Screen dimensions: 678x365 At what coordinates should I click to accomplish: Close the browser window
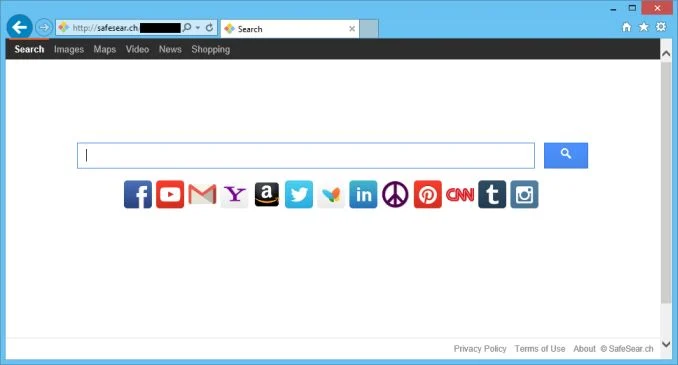[657, 8]
